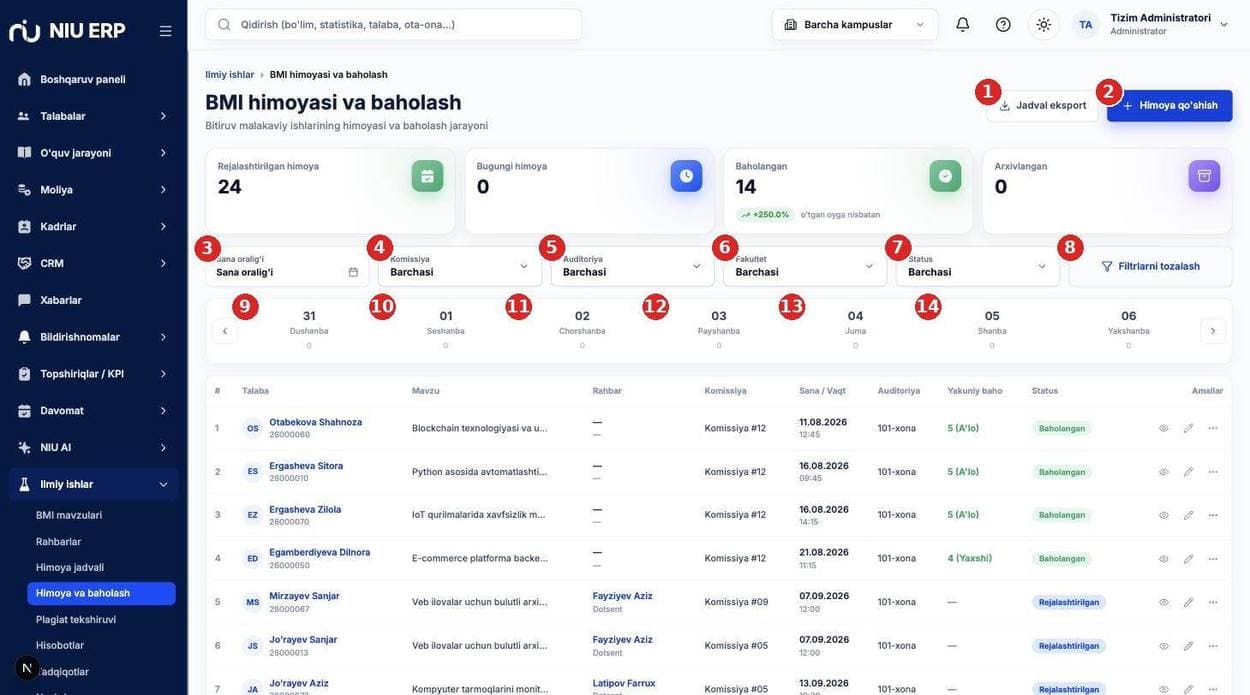
Task: Open the Barcha kampuslar campus dropdown
Action: click(855, 24)
